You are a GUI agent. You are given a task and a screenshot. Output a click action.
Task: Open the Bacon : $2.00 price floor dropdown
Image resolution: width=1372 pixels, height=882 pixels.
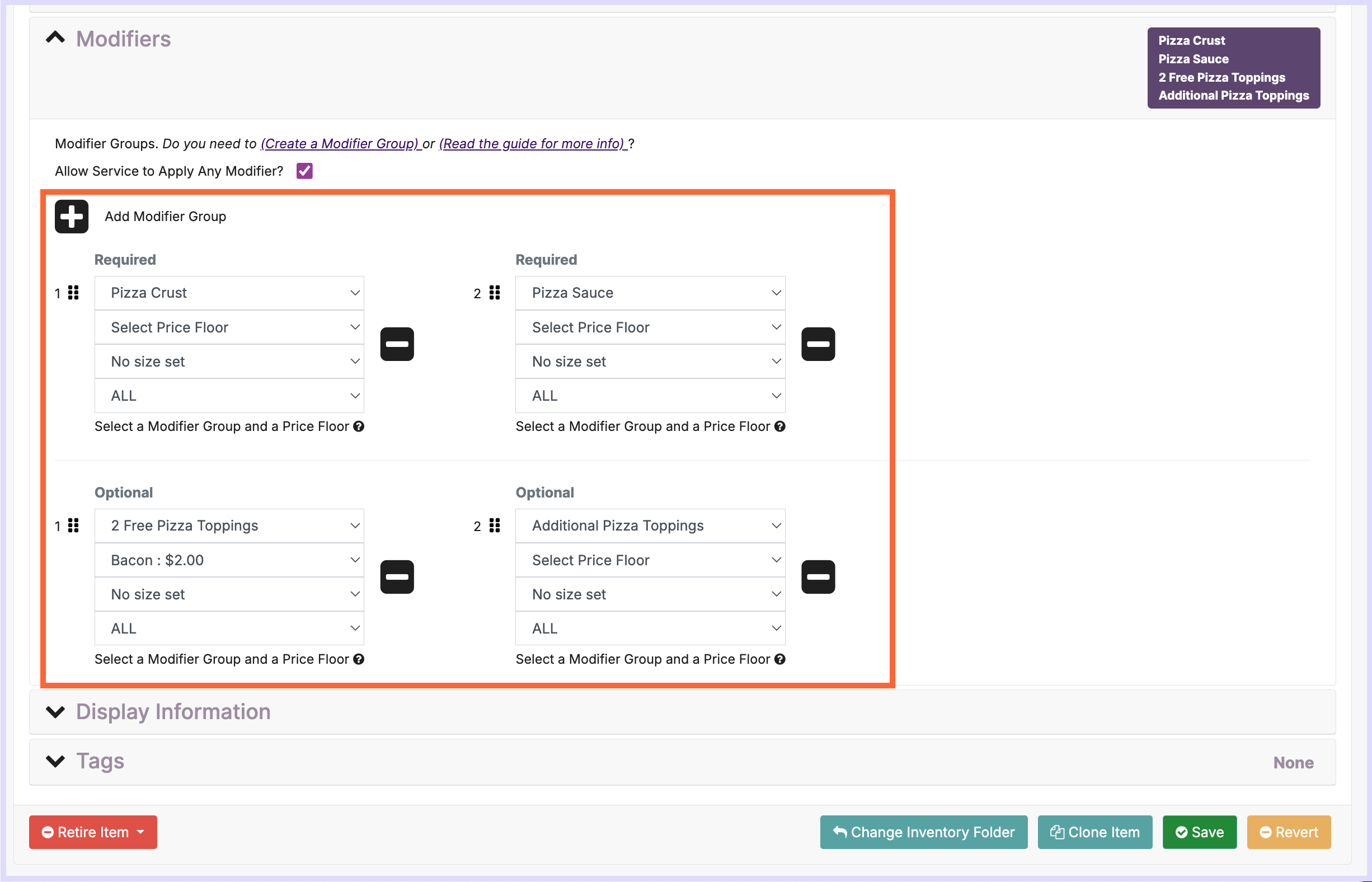coord(229,560)
